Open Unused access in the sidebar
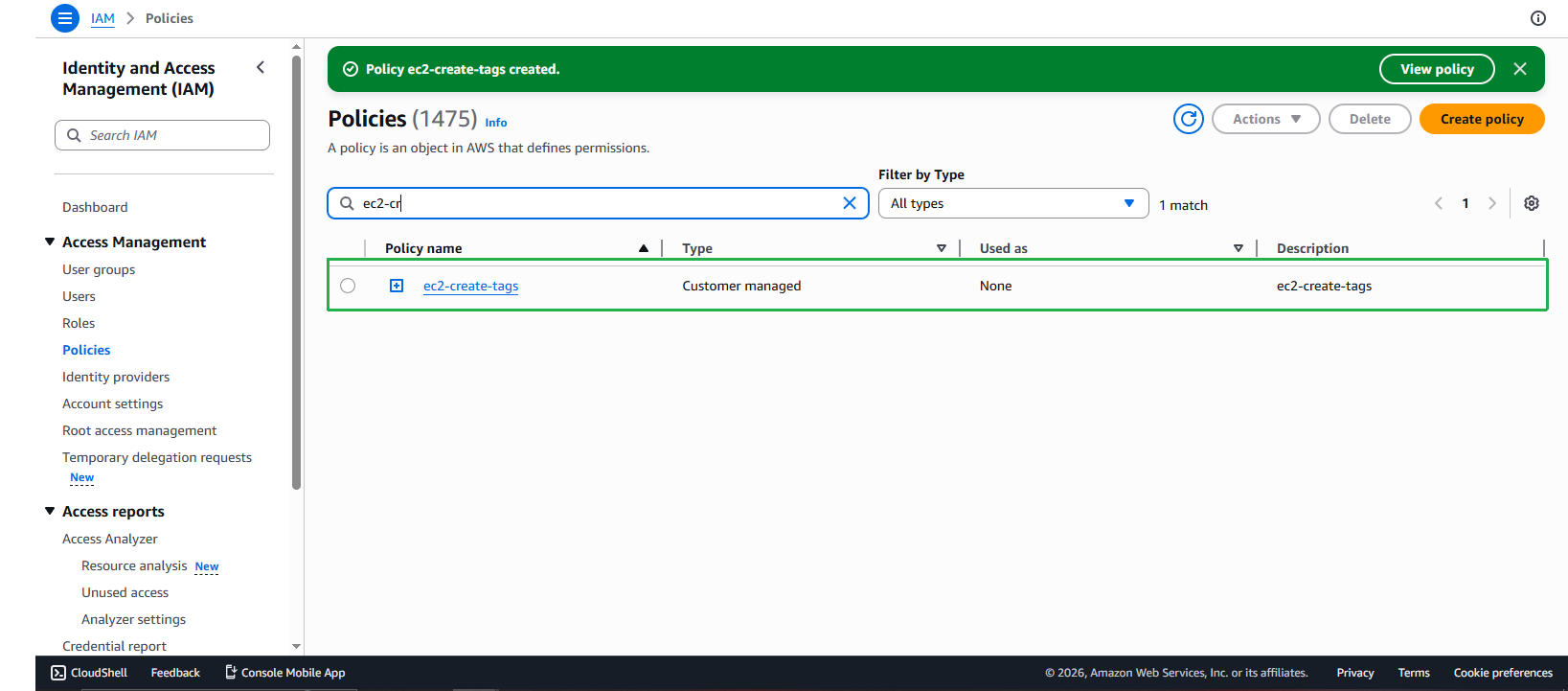This screenshot has height=691, width=1568. (125, 592)
